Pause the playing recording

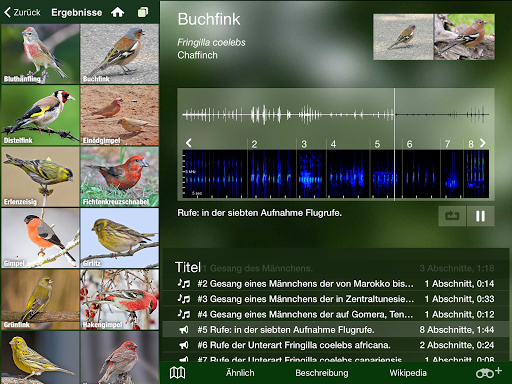tap(480, 216)
